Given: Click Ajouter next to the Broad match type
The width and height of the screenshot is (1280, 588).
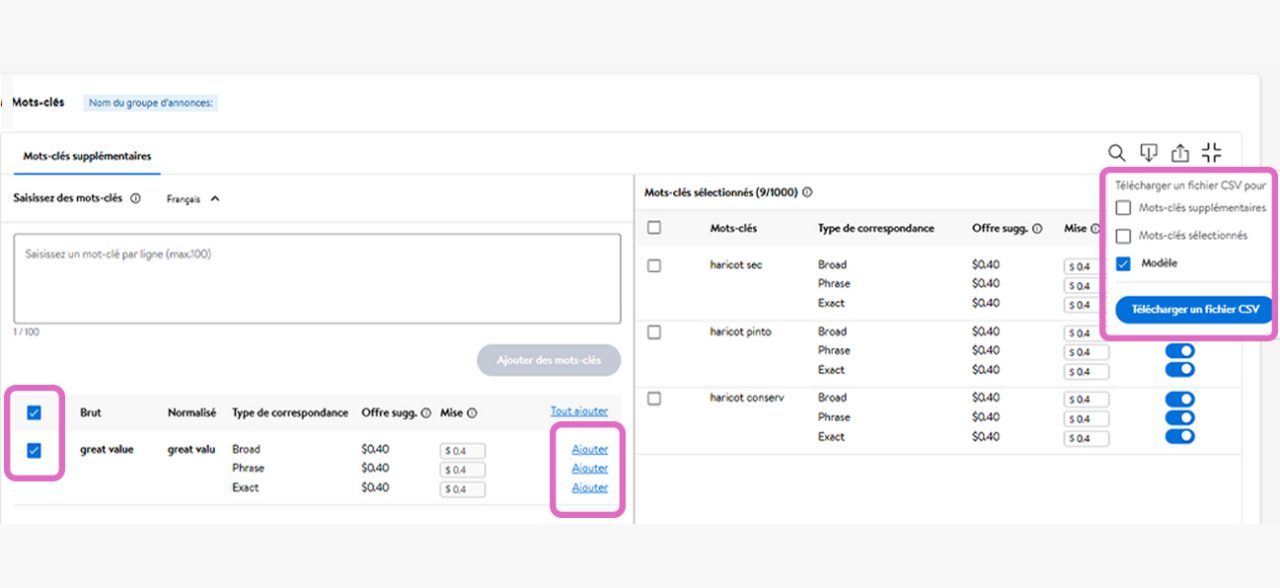Looking at the screenshot, I should click(x=588, y=449).
